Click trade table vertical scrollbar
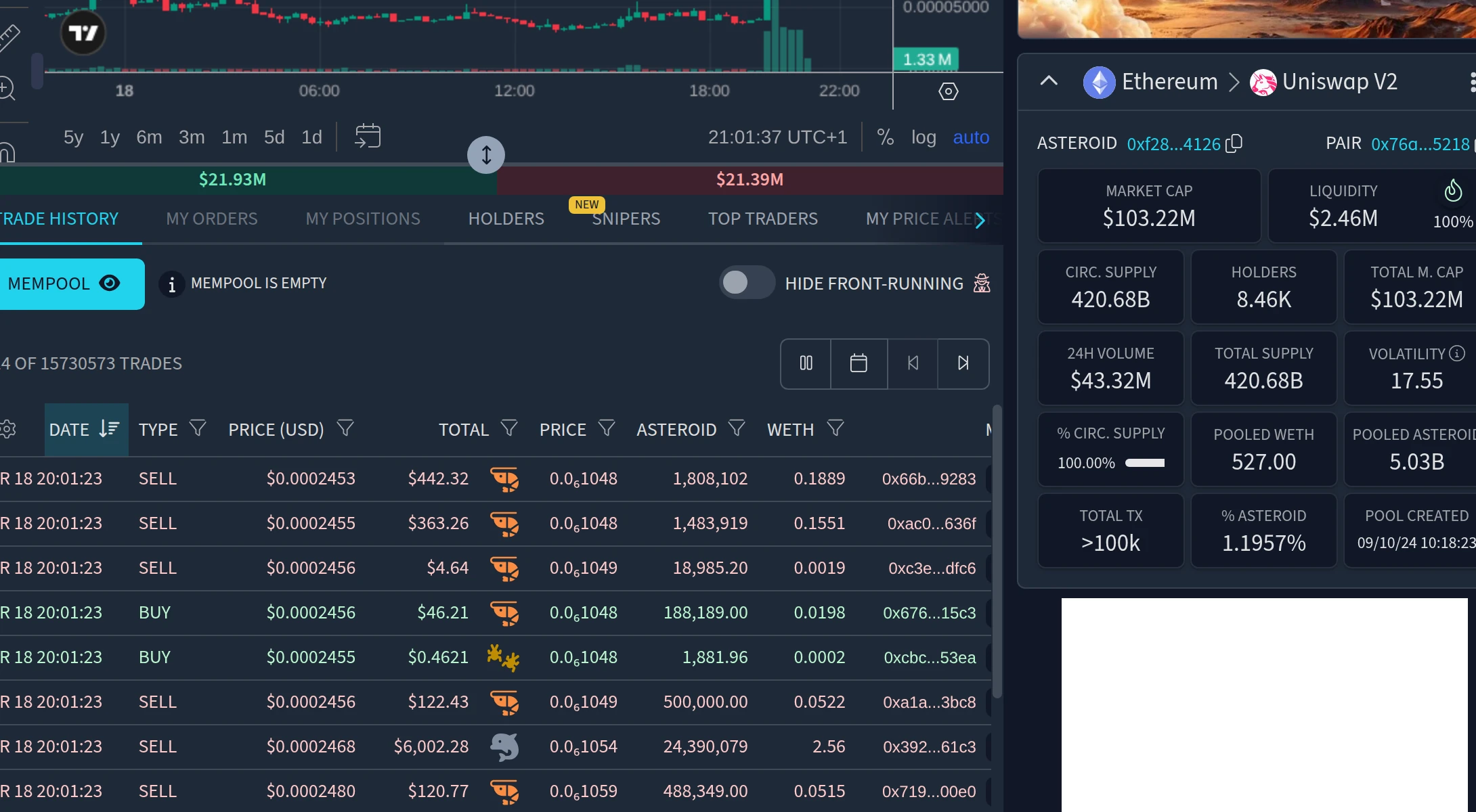This screenshot has width=1476, height=812. [997, 551]
